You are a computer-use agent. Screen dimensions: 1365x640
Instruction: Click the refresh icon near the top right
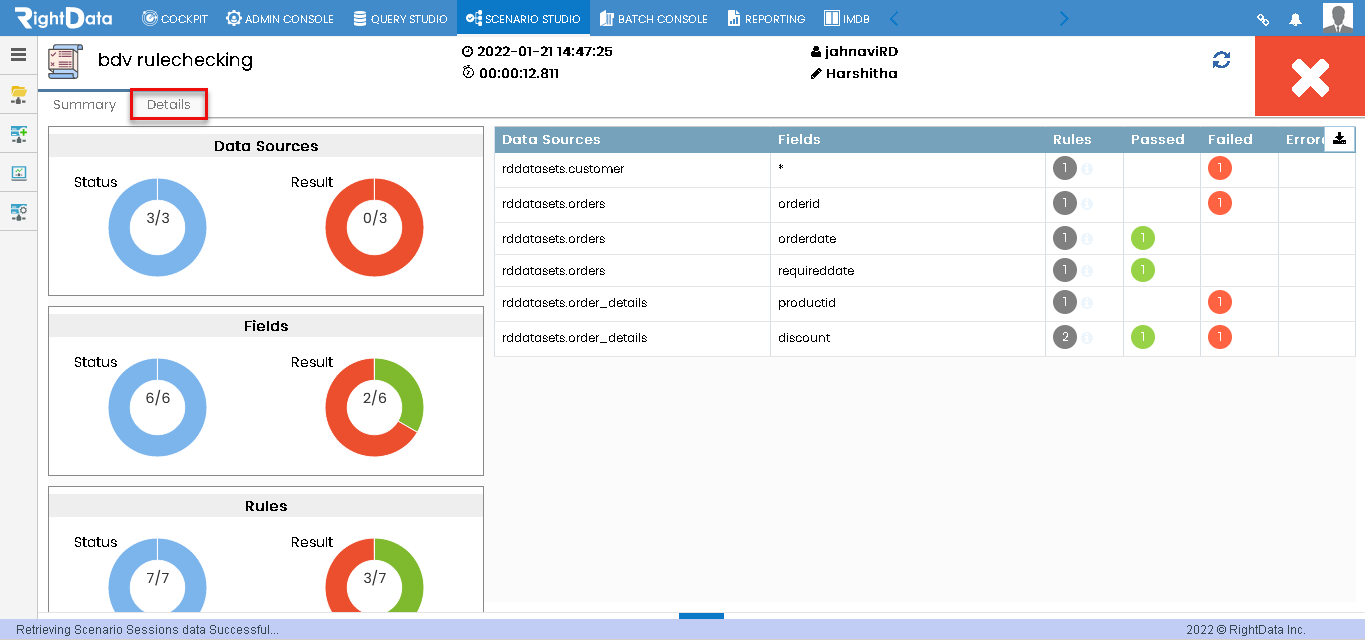pyautogui.click(x=1221, y=60)
